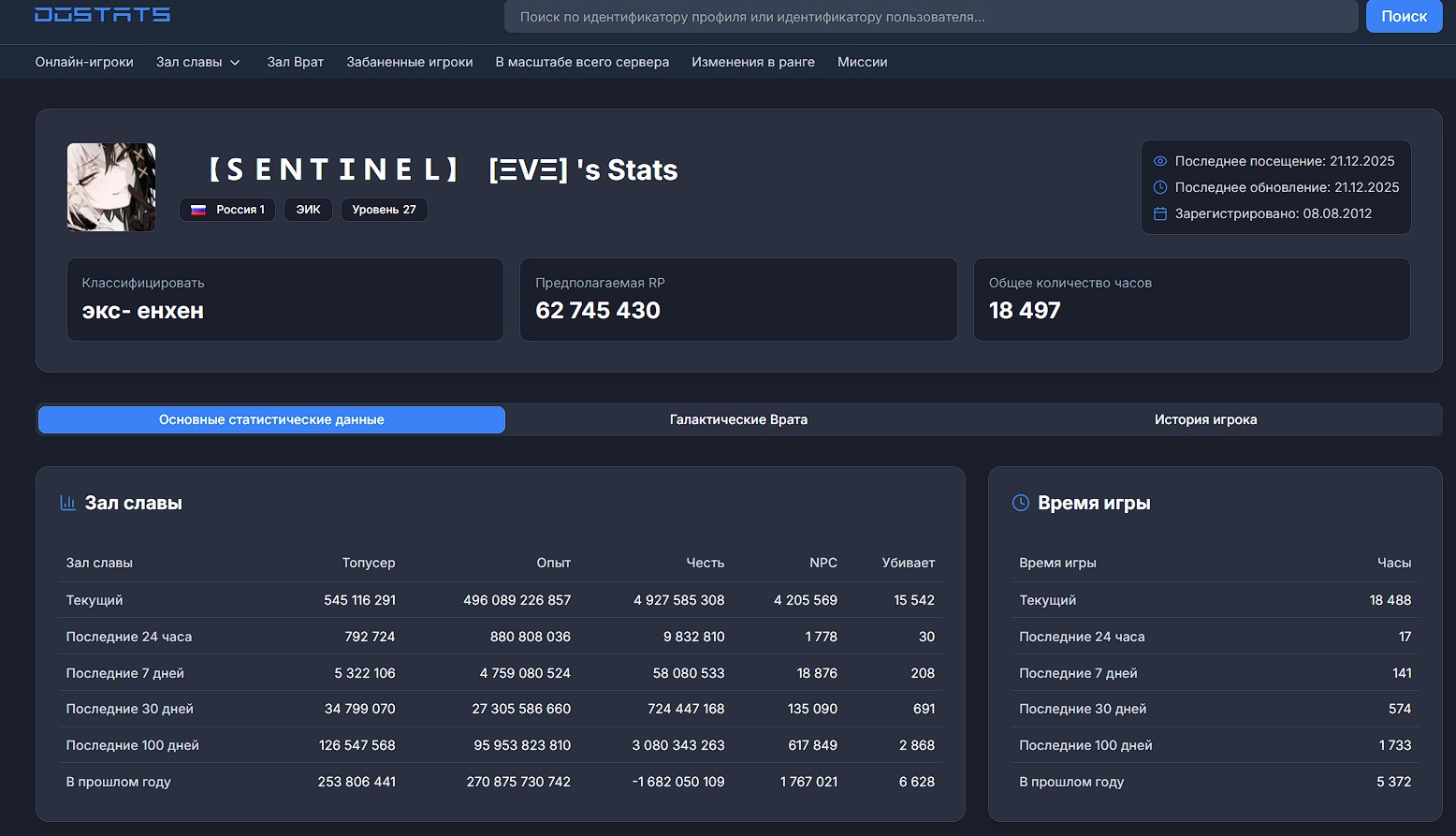
Task: Switch to Галактические Врата tab
Action: (738, 419)
